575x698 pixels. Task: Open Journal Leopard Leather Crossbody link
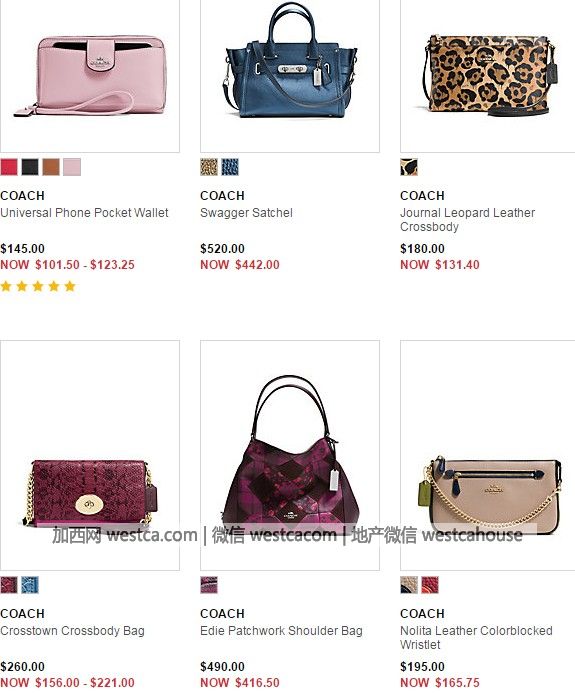coord(467,219)
